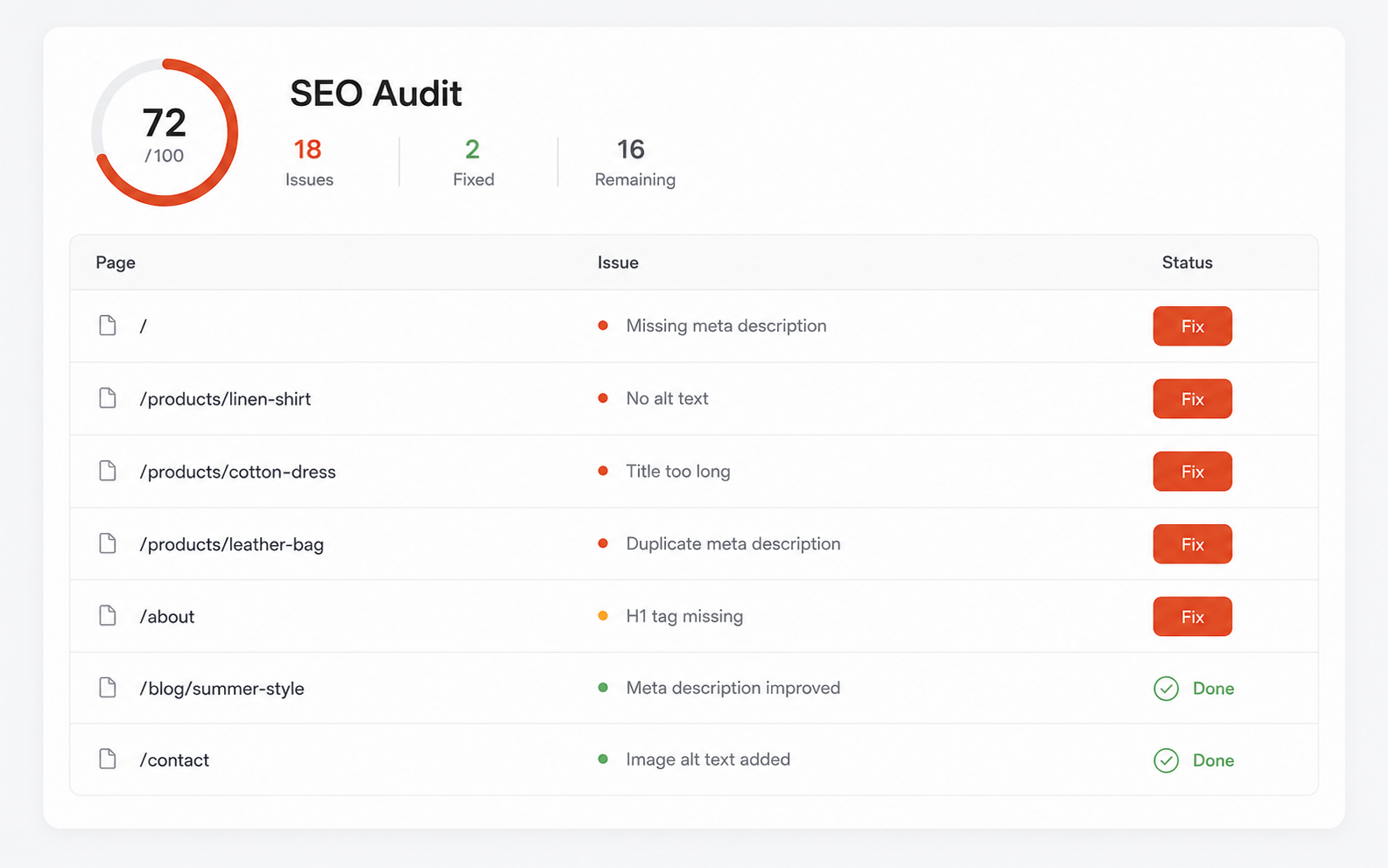The height and width of the screenshot is (868, 1388).
Task: Click the green dot beside Image alt text added
Action: point(603,759)
